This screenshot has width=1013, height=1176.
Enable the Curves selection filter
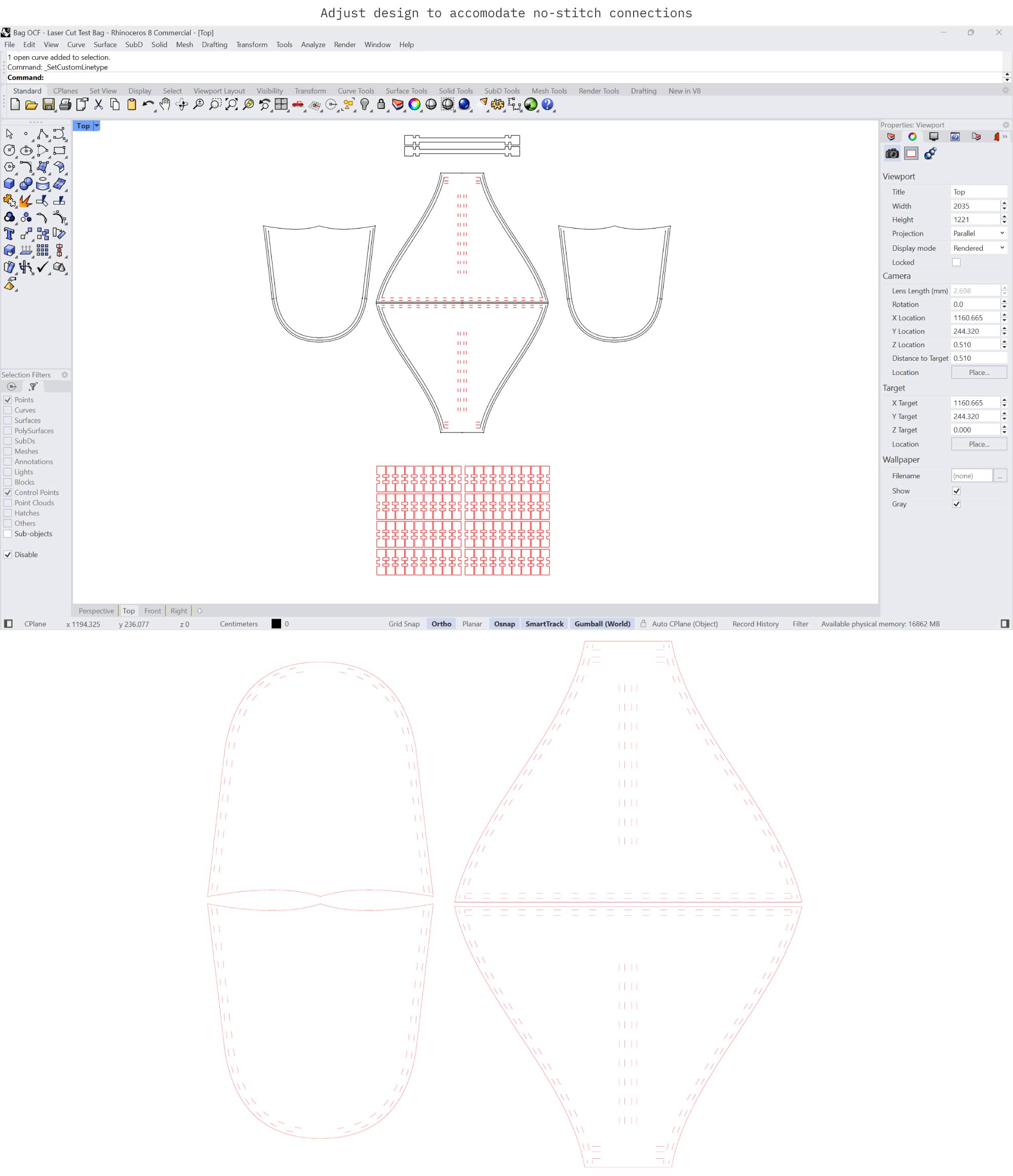click(x=8, y=410)
